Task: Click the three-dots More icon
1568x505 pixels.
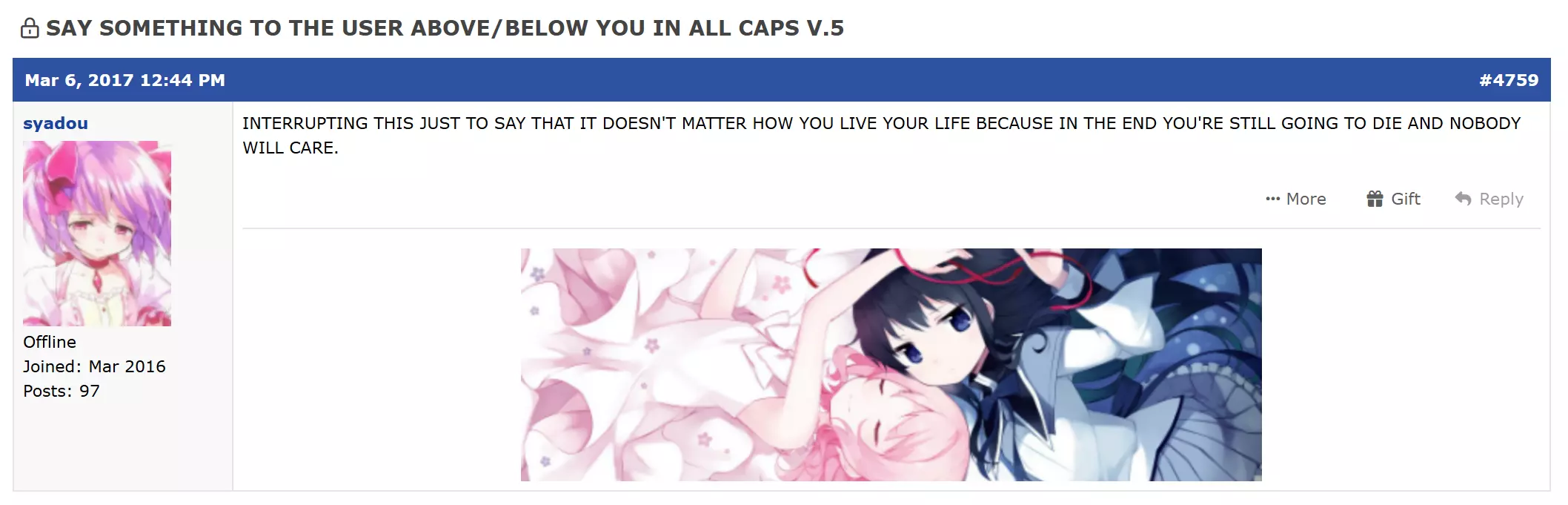Action: [1273, 199]
